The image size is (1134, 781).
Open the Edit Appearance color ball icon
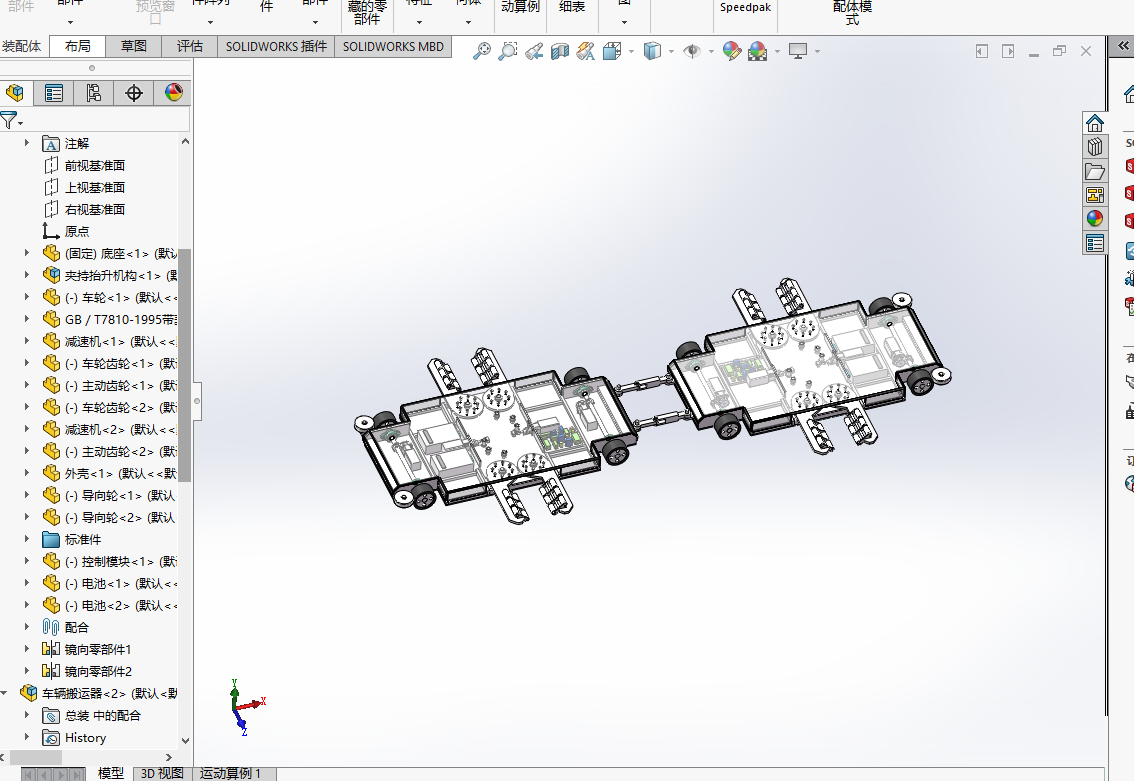[x=732, y=51]
